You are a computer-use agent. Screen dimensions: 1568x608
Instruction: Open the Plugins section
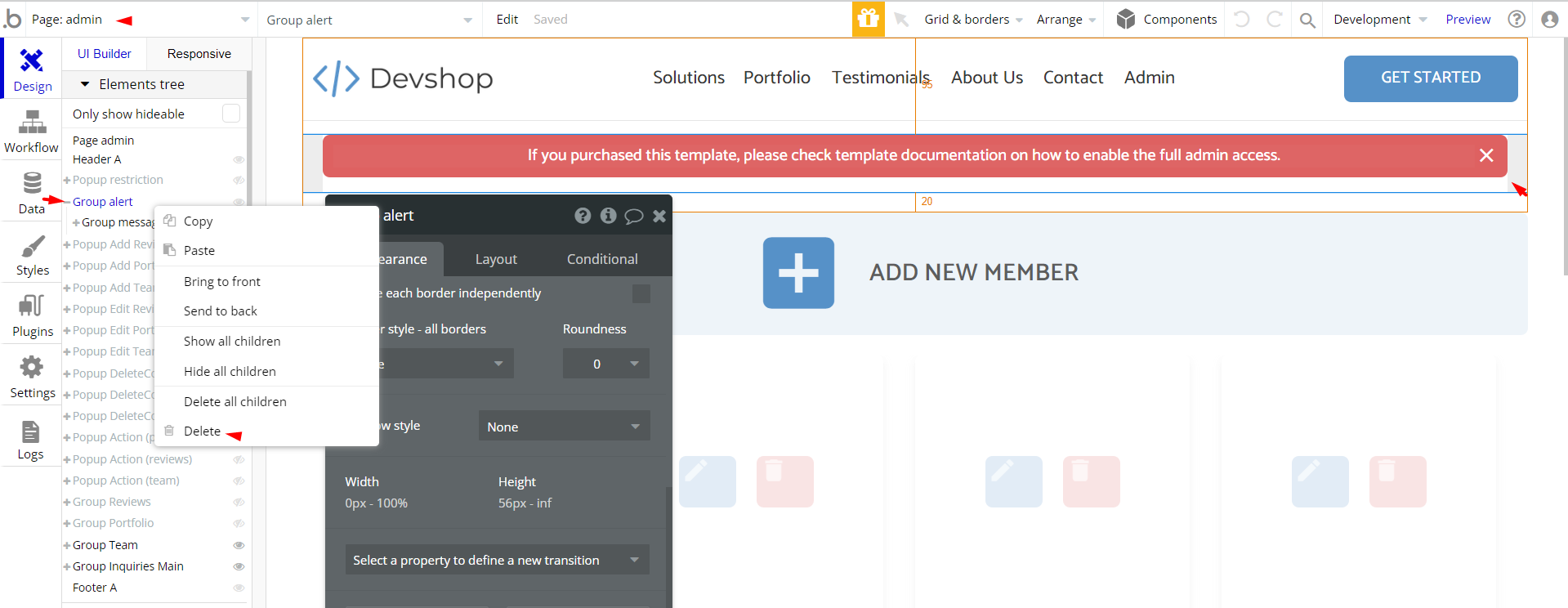[32, 315]
